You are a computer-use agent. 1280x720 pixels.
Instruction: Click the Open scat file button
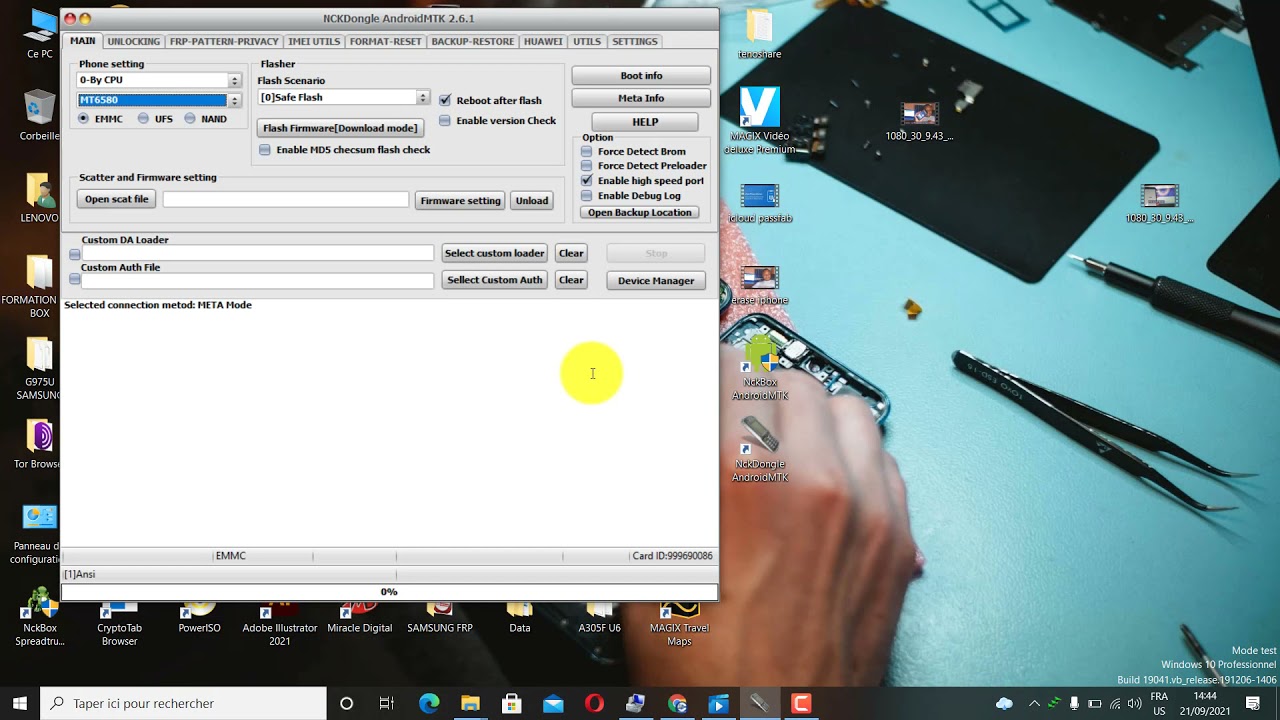click(116, 200)
